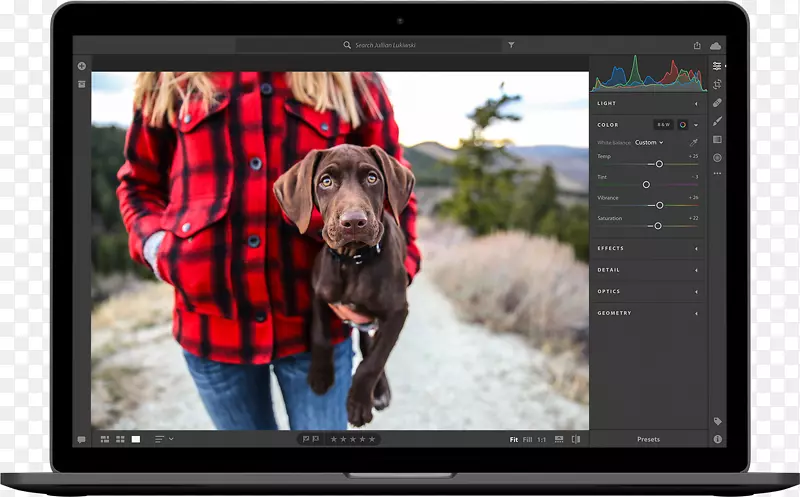
Task: Click the LIGHT section header
Action: click(607, 103)
